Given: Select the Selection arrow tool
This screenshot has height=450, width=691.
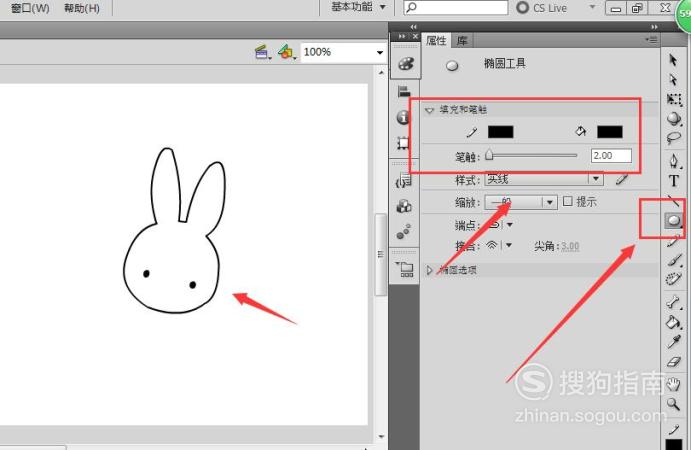Looking at the screenshot, I should pyautogui.click(x=673, y=60).
